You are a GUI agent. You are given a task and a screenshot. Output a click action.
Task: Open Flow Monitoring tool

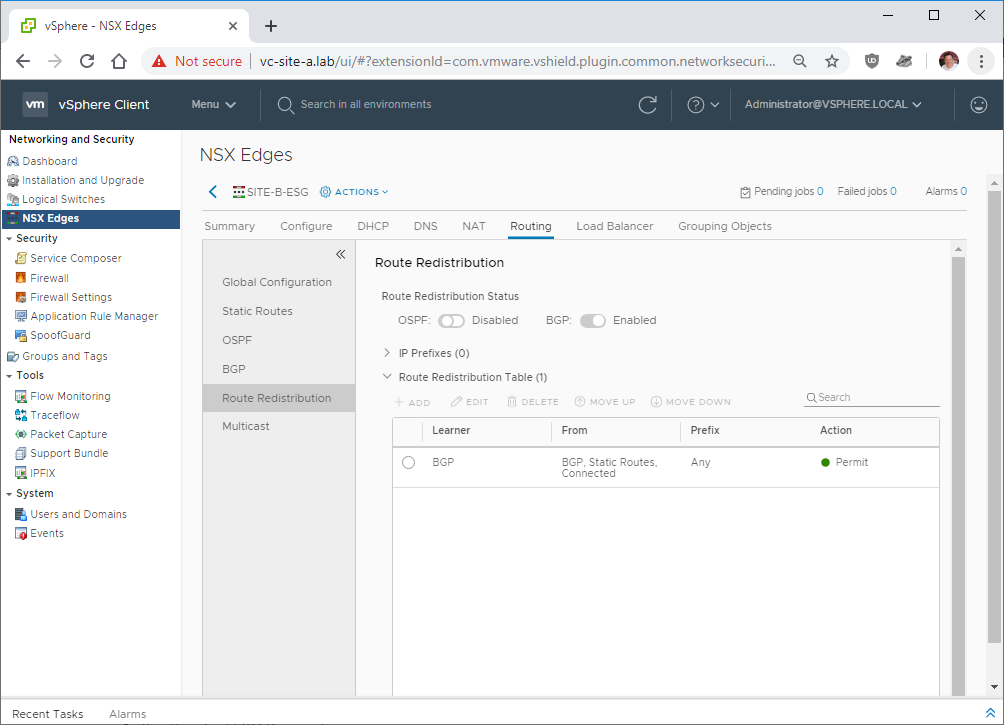[x=63, y=396]
